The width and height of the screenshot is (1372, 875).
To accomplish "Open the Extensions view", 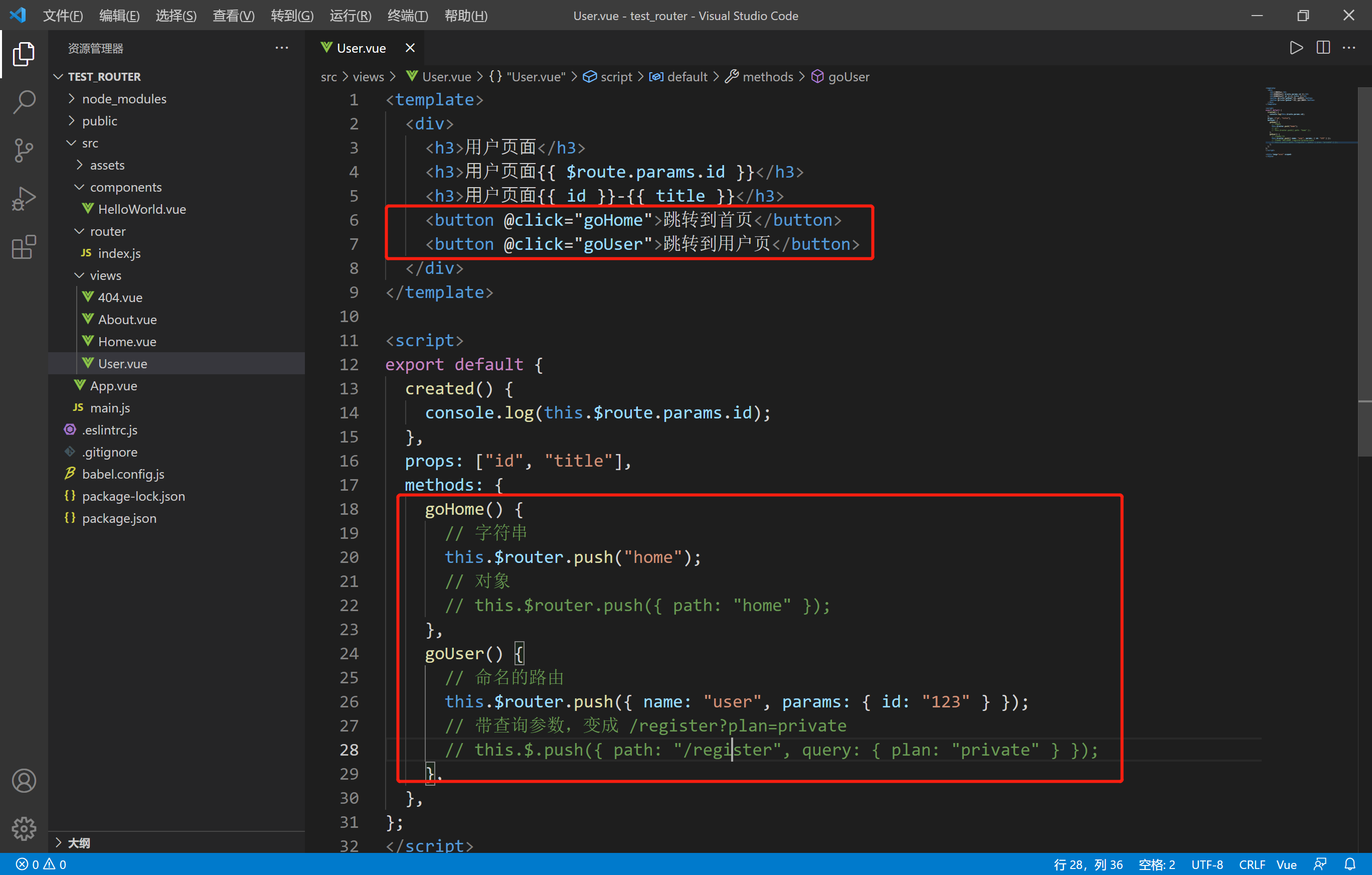I will point(24,247).
